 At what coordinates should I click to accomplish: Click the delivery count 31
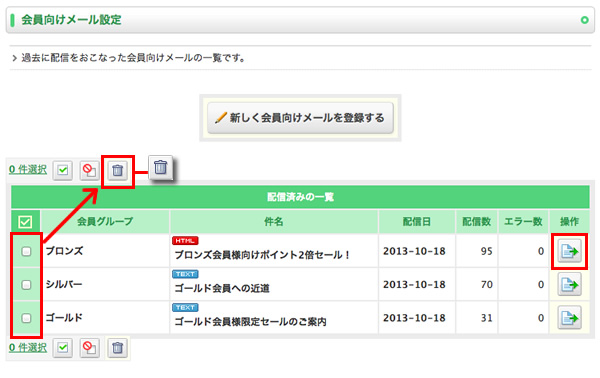(486, 318)
